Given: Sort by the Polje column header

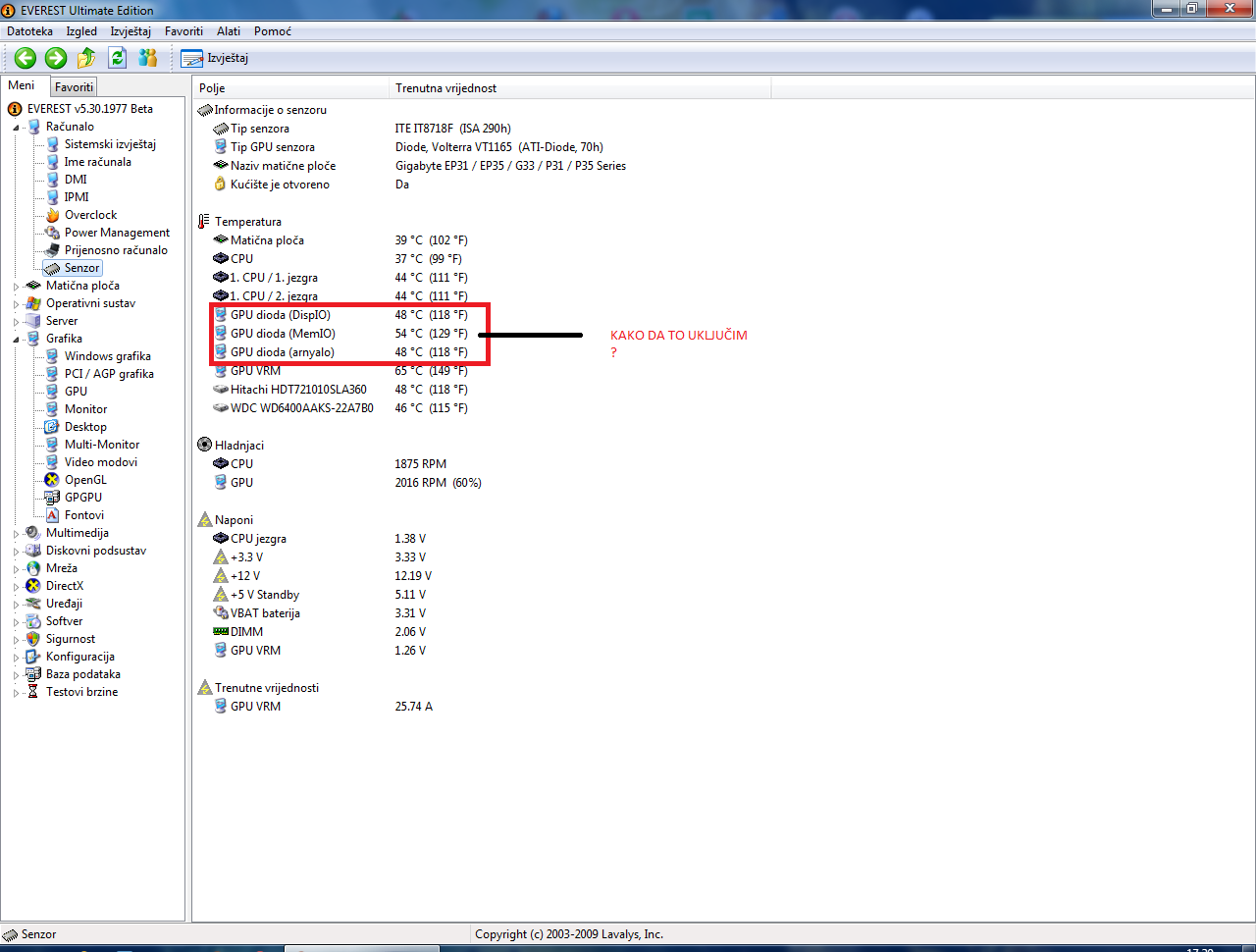Looking at the screenshot, I should coord(290,88).
